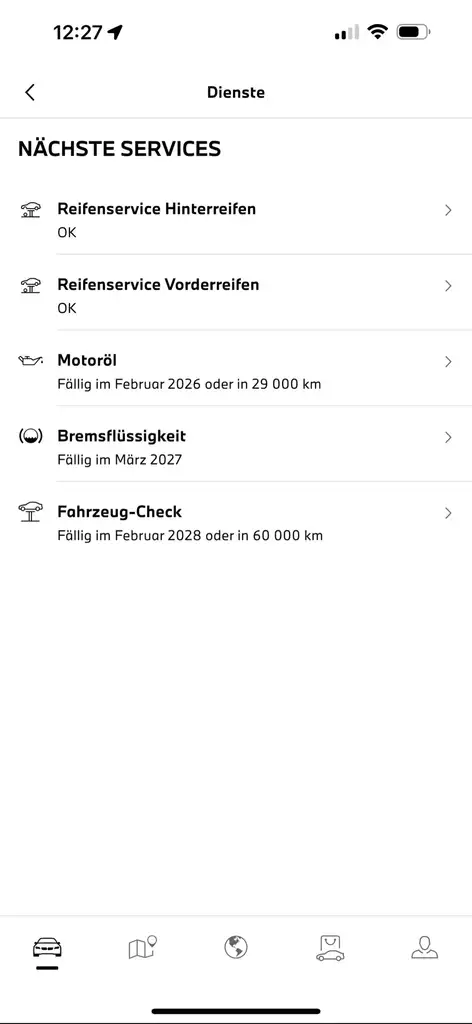Tap the Hinterreifen tire service icon

(31, 210)
